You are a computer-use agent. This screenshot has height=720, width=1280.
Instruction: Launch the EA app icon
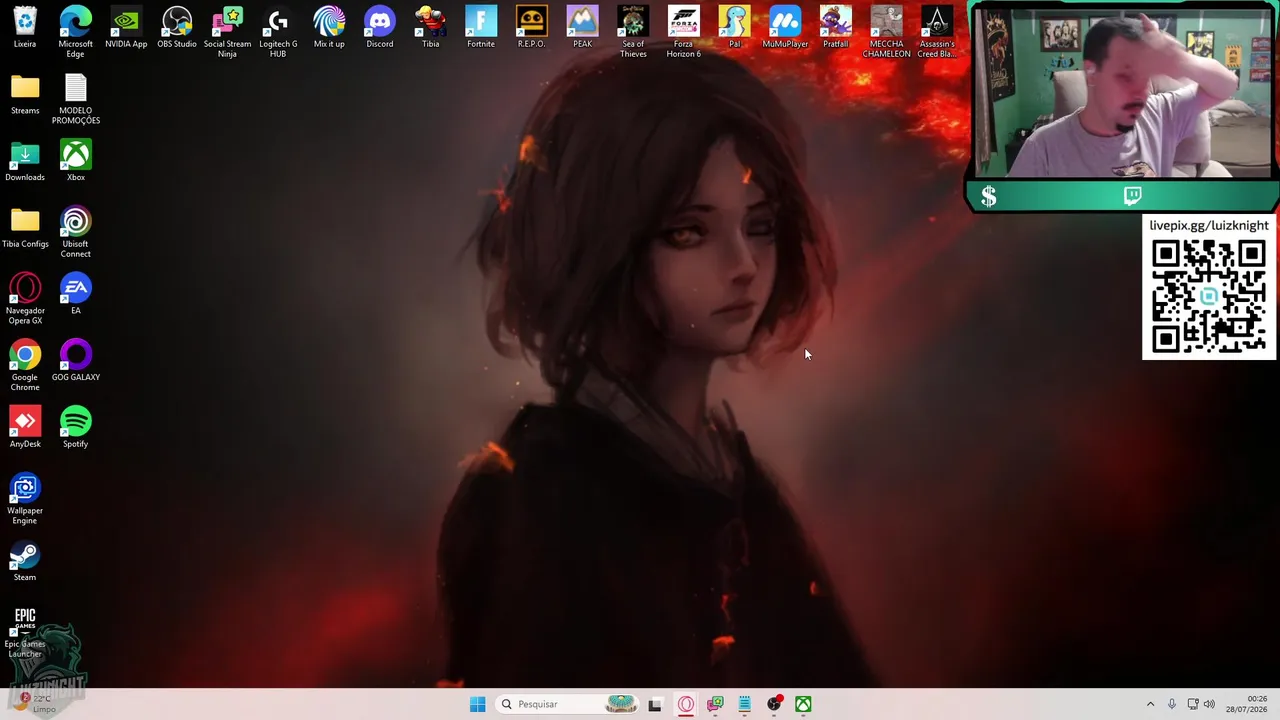(76, 294)
